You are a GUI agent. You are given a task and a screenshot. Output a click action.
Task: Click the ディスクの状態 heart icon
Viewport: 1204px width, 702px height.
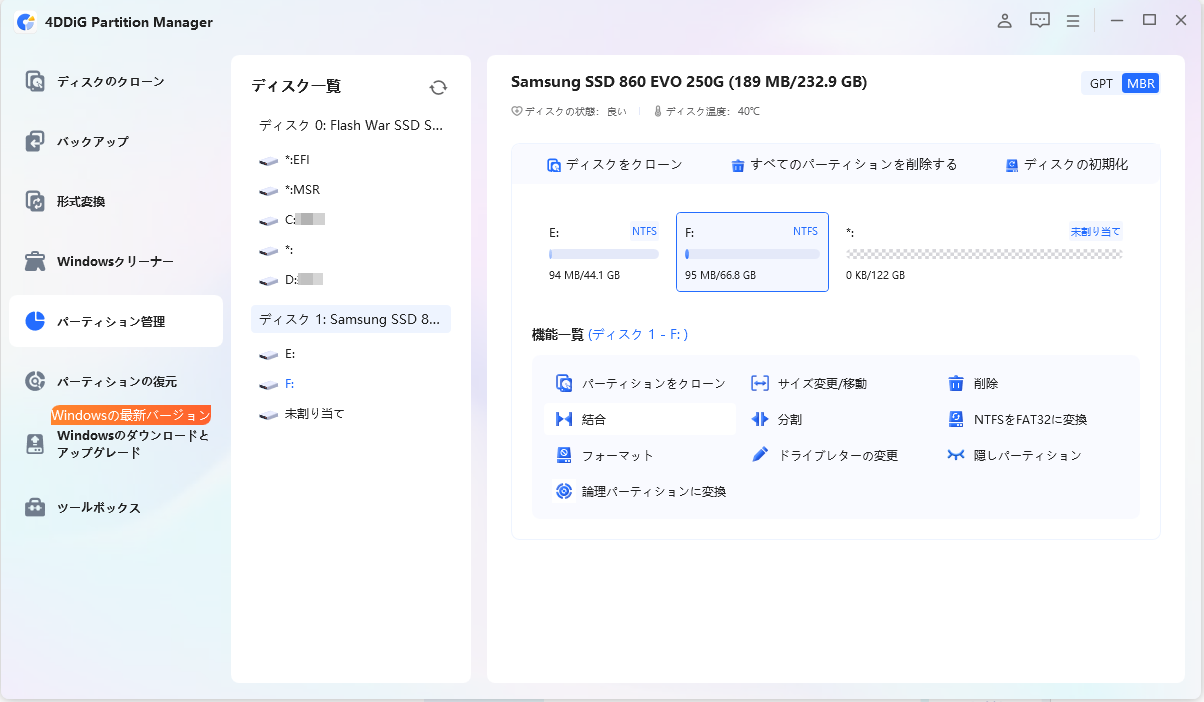pyautogui.click(x=516, y=112)
